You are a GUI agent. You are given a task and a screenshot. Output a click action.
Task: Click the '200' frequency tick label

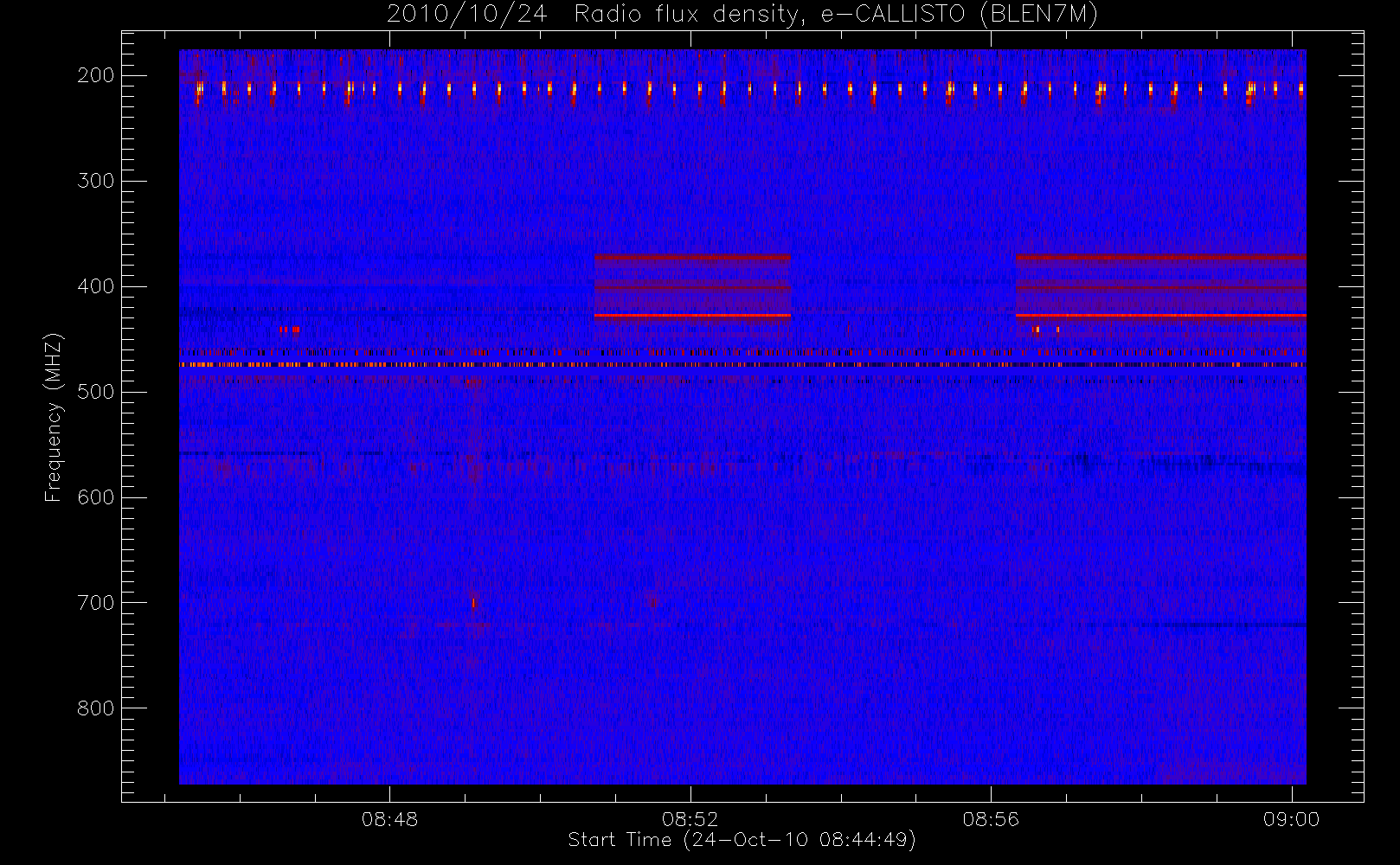coord(96,75)
